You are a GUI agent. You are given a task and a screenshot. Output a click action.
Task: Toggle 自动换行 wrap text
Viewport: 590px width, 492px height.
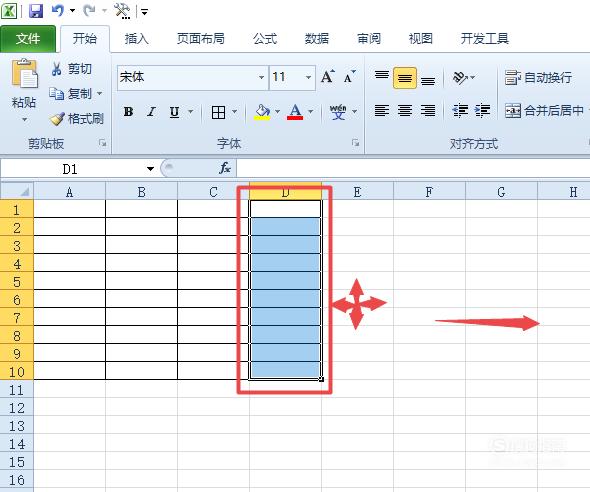[x=538, y=77]
